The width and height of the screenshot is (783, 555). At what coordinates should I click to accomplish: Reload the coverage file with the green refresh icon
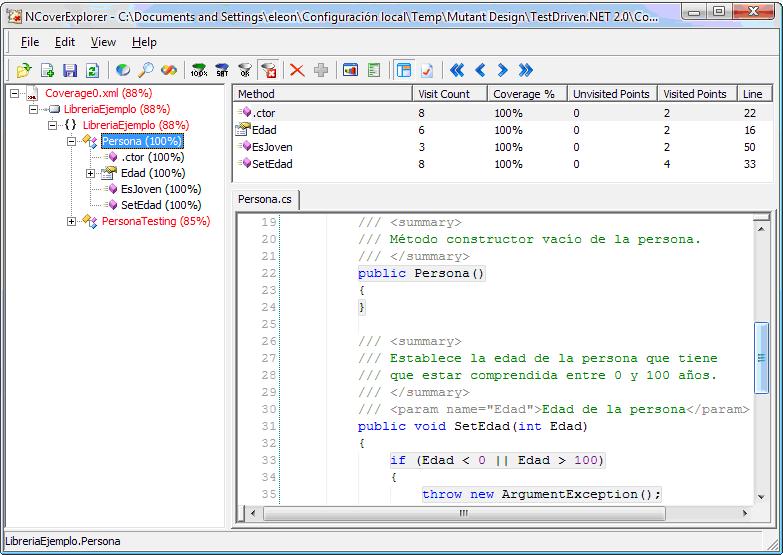(x=92, y=70)
